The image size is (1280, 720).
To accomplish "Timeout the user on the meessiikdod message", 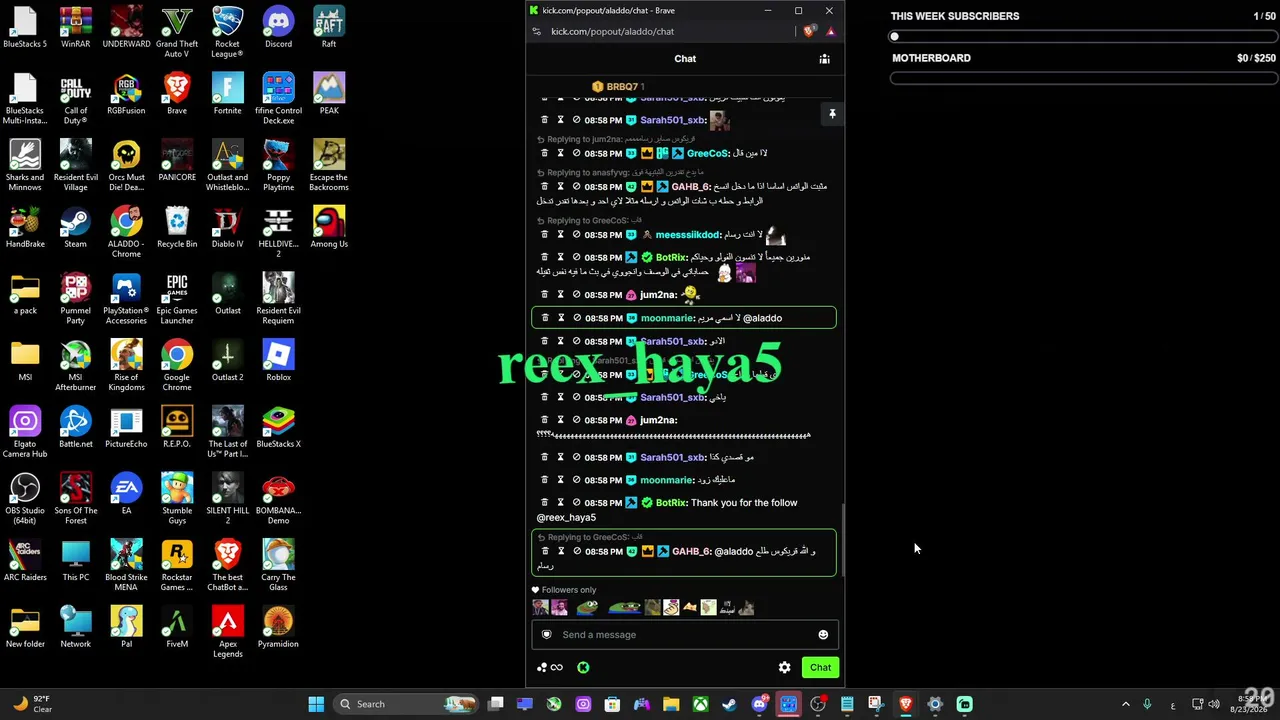I will click(560, 235).
